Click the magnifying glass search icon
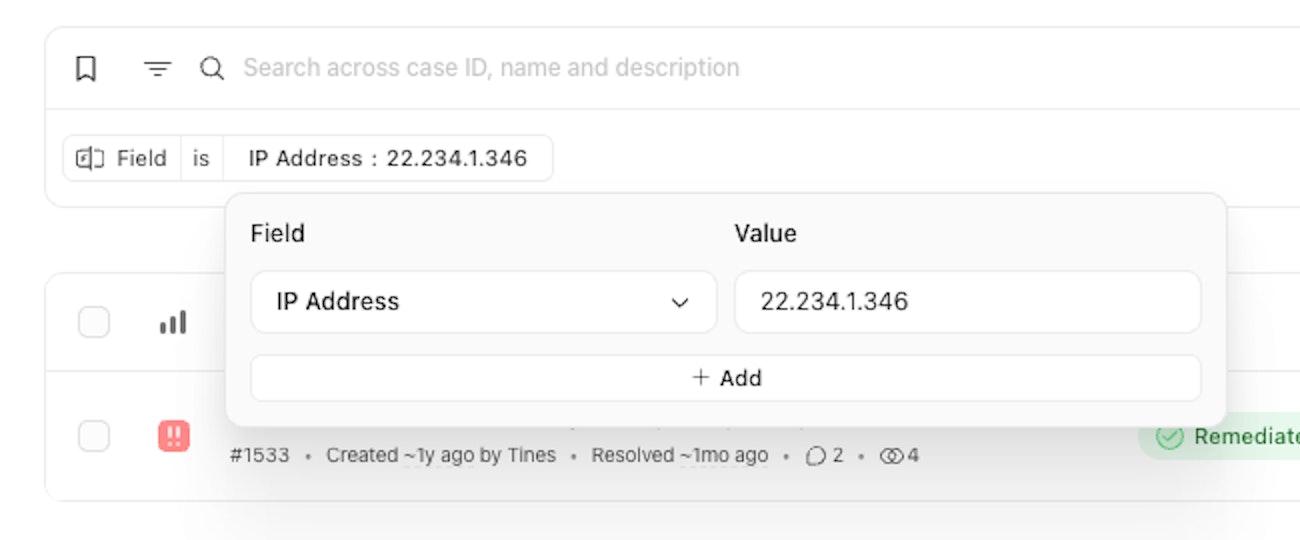Viewport: 1300px width, 540px height. point(212,68)
